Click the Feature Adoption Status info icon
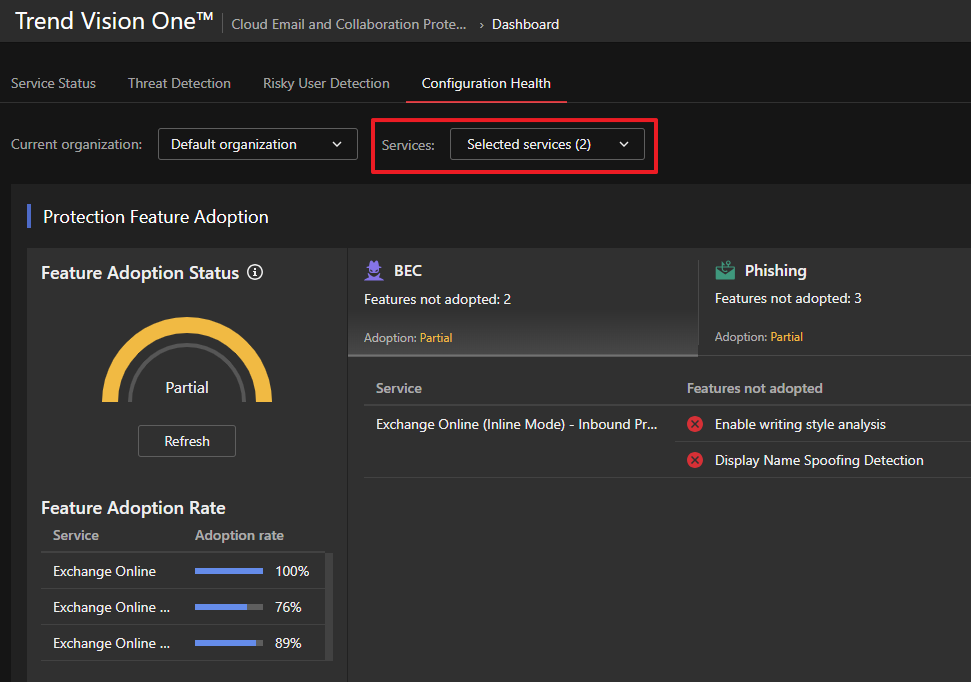 pos(255,273)
